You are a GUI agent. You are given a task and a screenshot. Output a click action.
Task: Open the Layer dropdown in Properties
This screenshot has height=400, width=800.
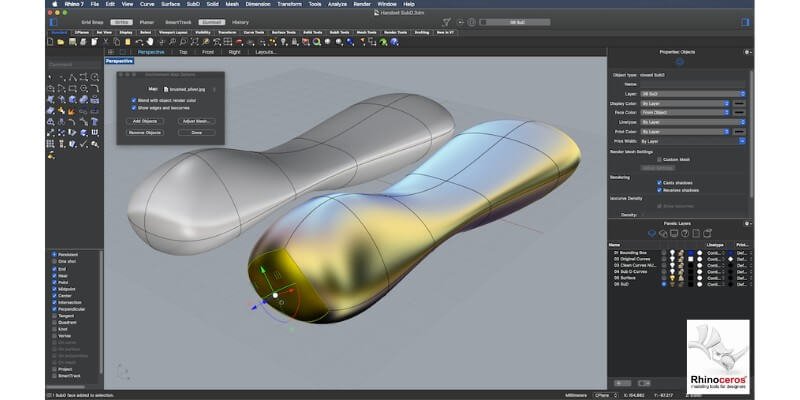coord(693,94)
